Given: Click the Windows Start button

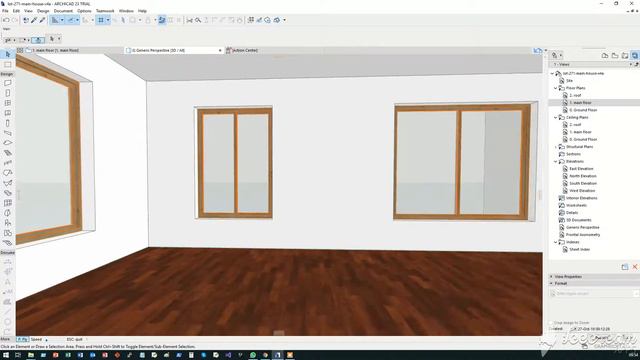Looking at the screenshot, I should click(6, 355).
